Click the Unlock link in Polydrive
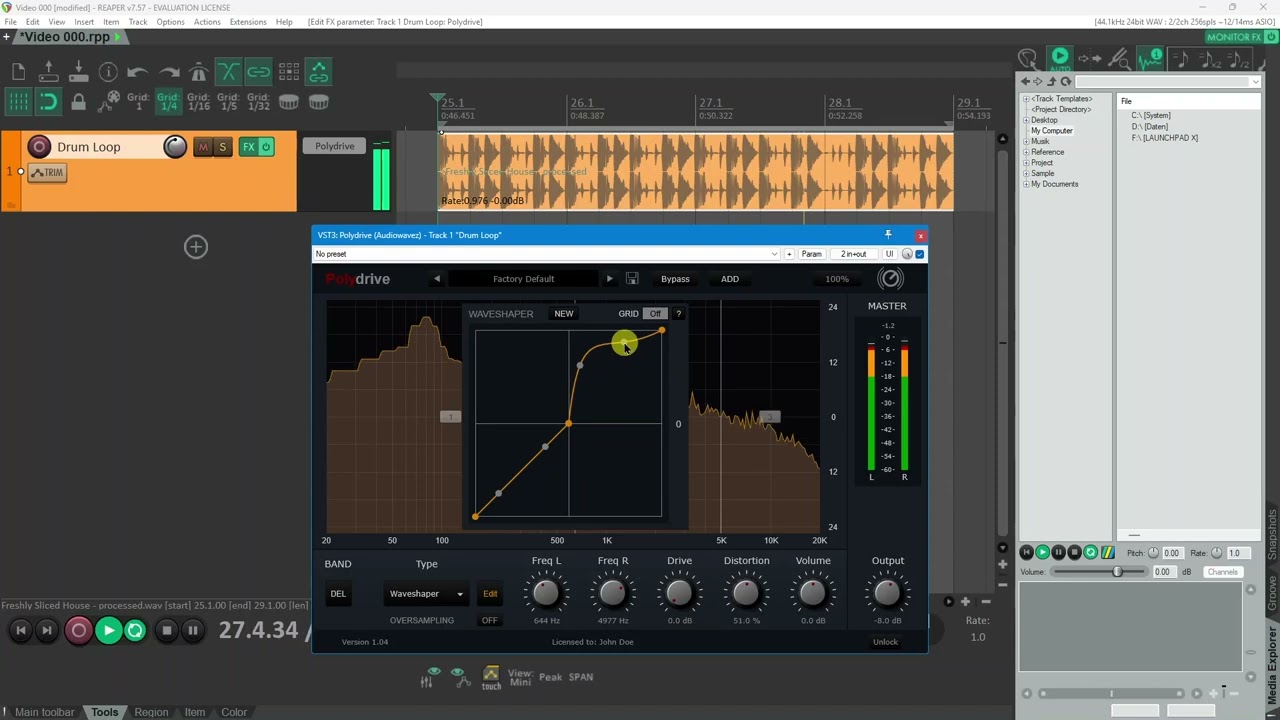 [885, 642]
